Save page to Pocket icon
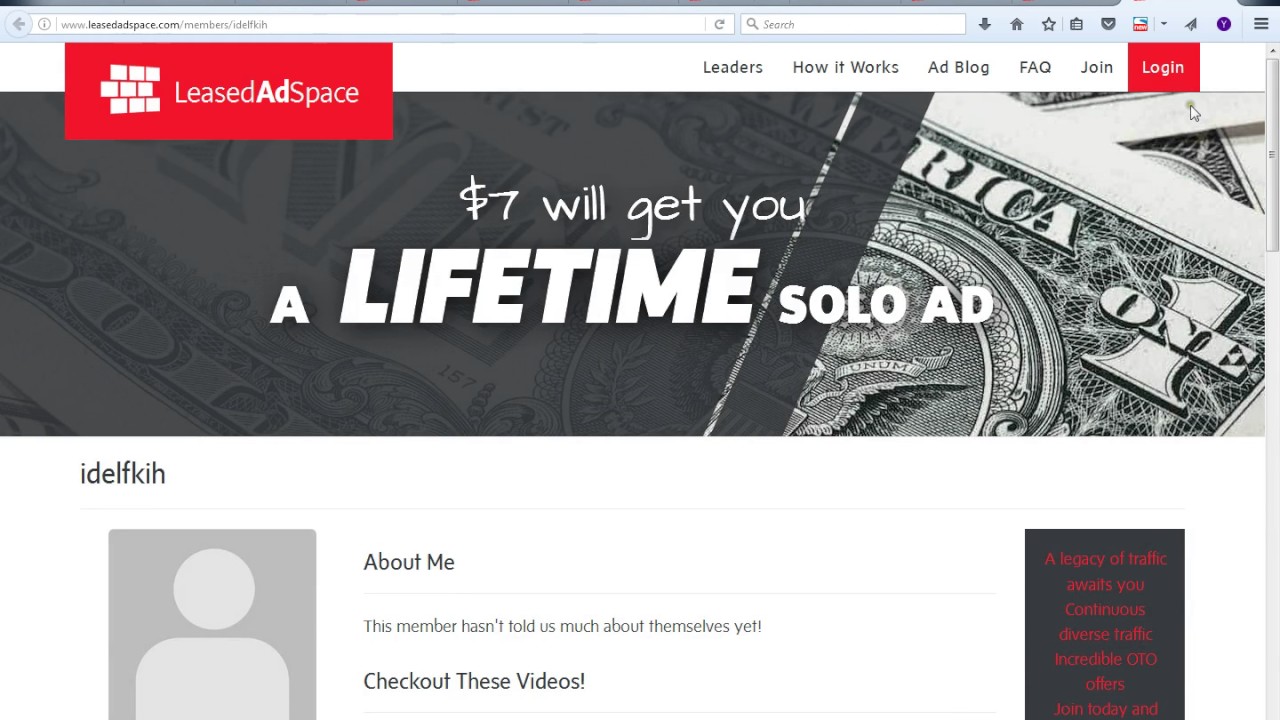 (x=1108, y=24)
